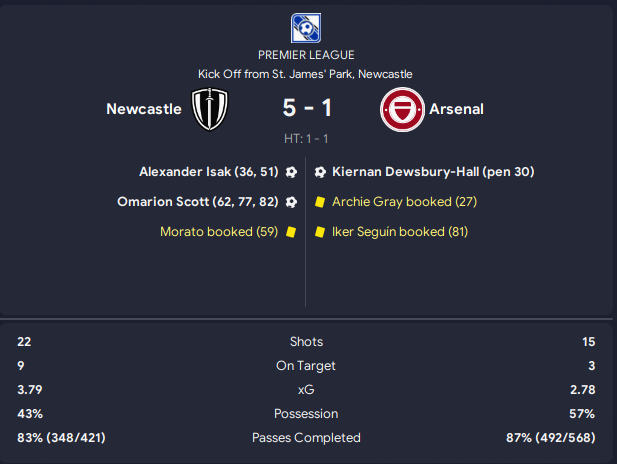Select Alexander Isak scorer entry
Screen dimensions: 617x464
pyautogui.click(x=207, y=172)
